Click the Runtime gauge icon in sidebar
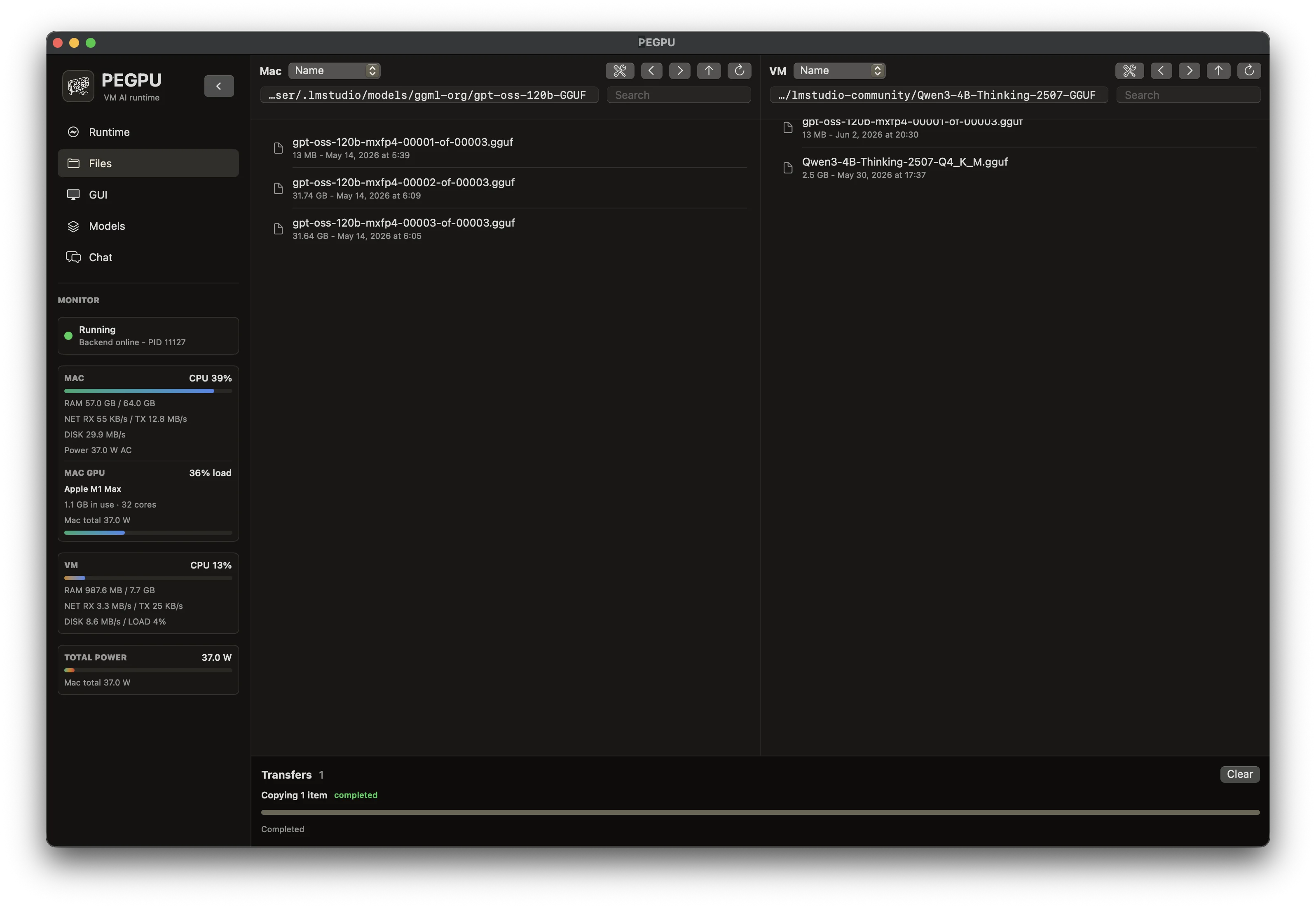Image resolution: width=1316 pixels, height=908 pixels. tap(73, 132)
